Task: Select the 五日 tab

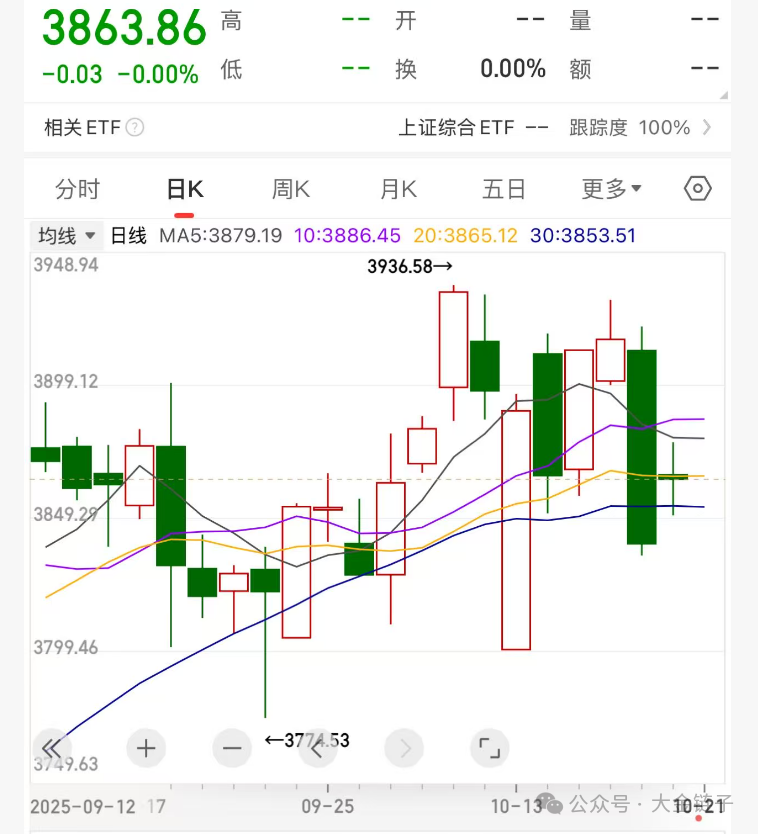Action: pos(504,189)
